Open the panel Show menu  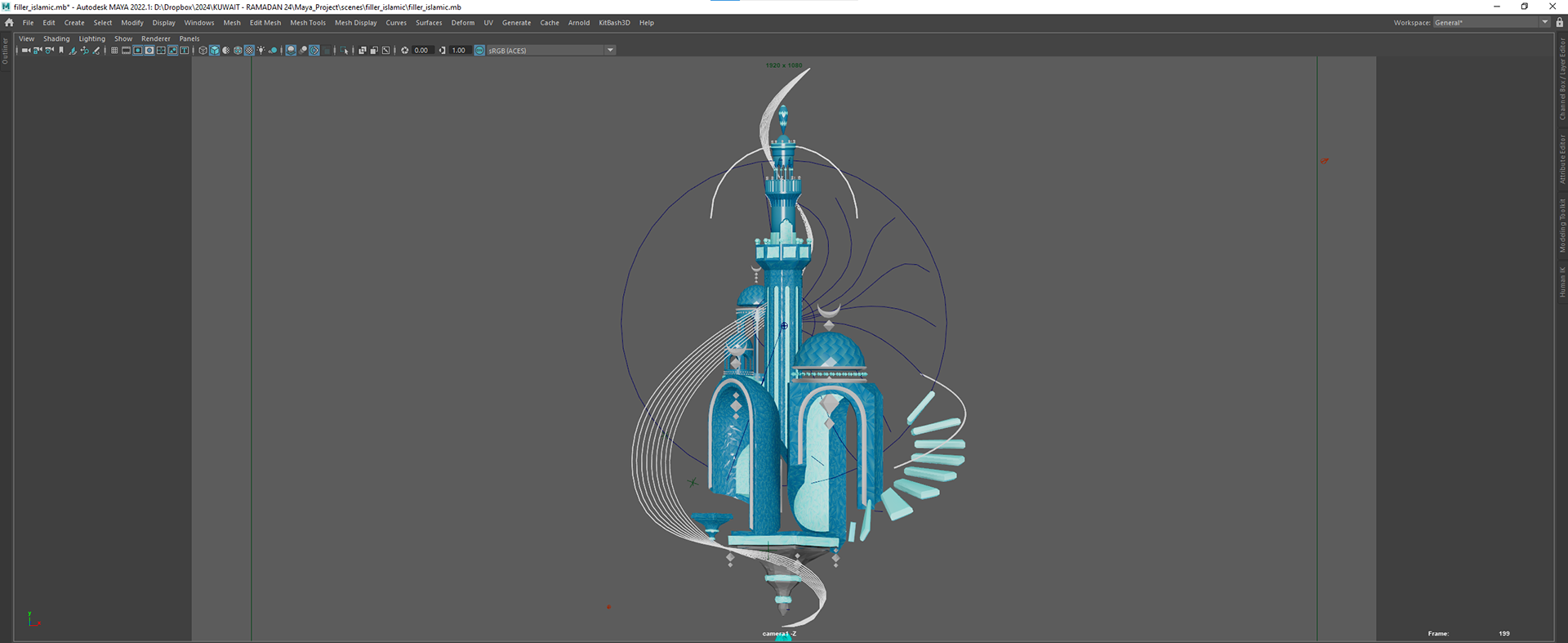(123, 38)
